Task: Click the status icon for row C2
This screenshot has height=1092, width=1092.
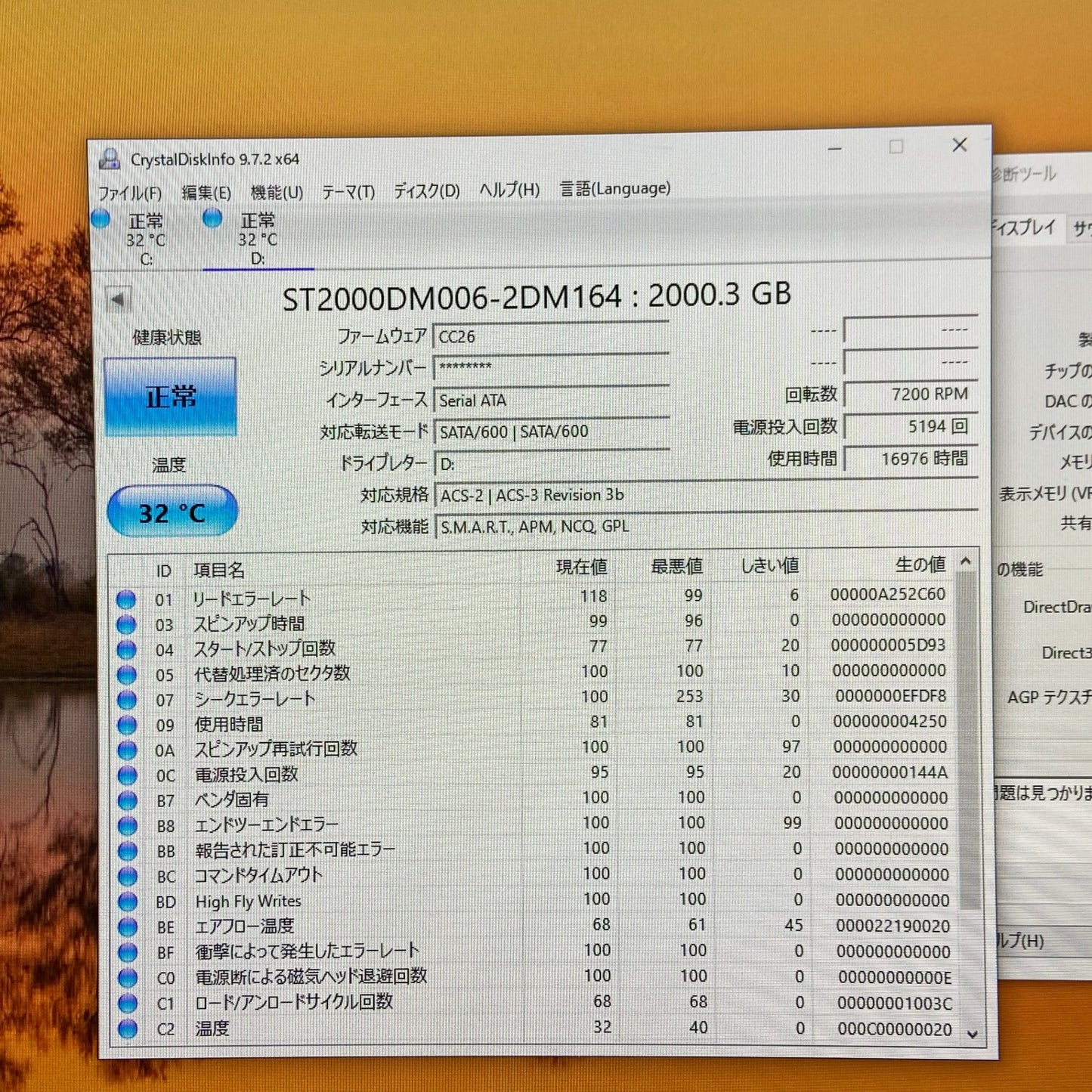Action: click(x=128, y=1029)
